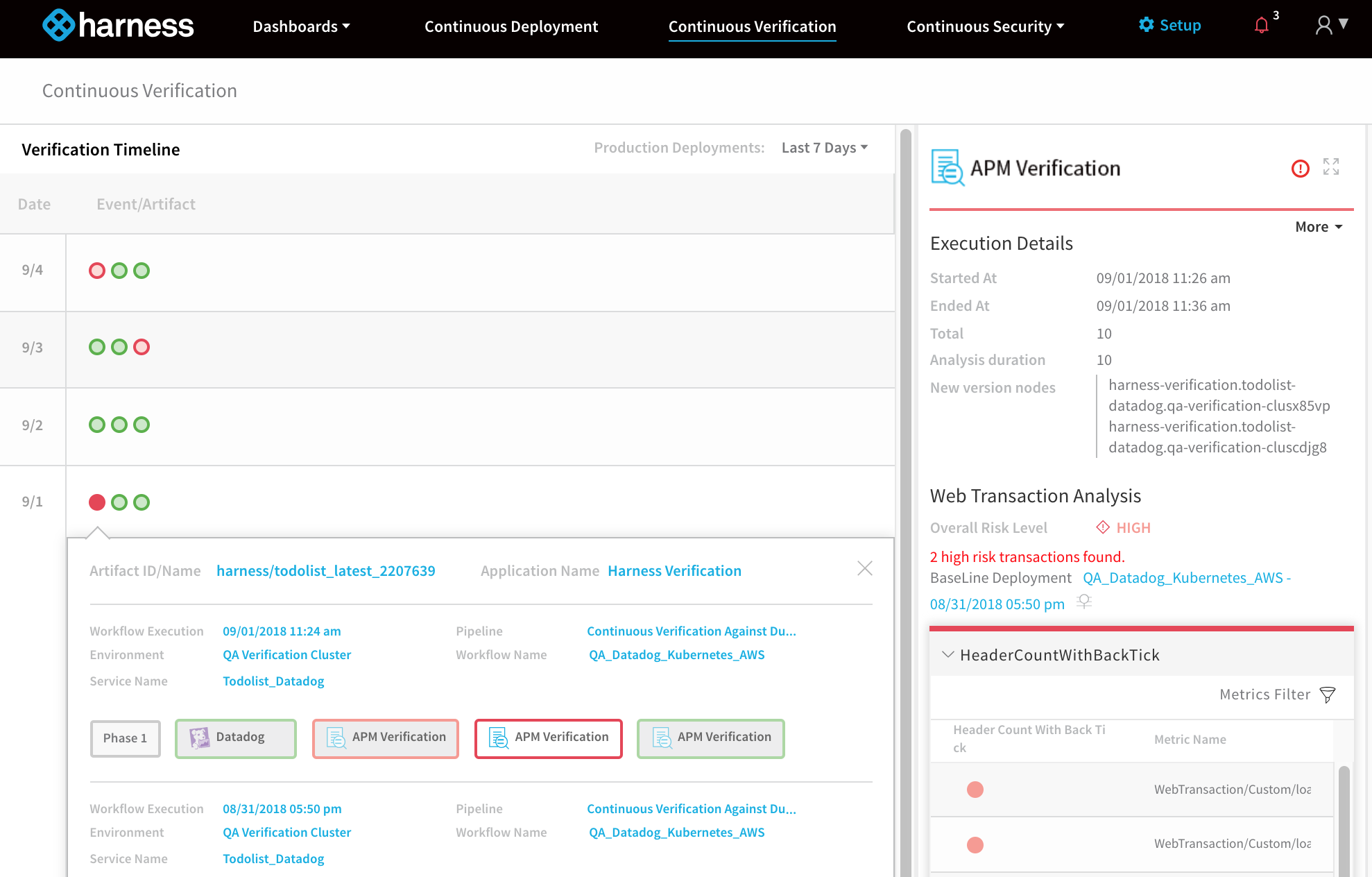This screenshot has height=877, width=1372.
Task: Click the Header Count With Back Tick column header
Action: pos(1029,739)
